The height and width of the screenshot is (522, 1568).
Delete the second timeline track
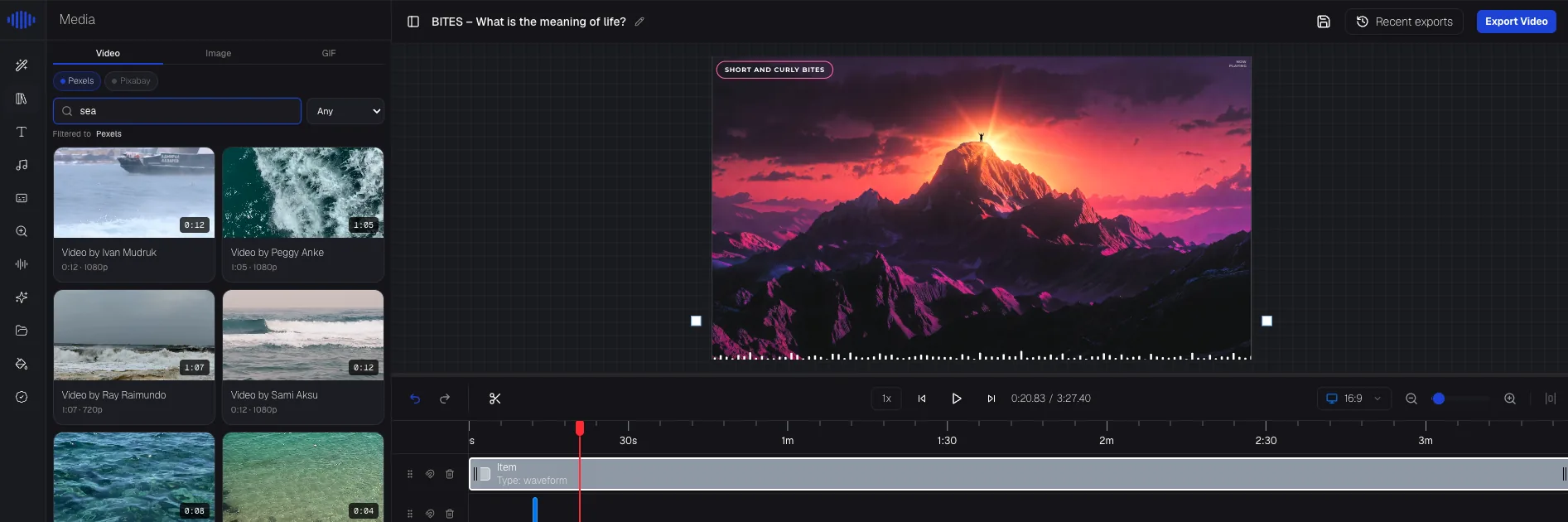coord(450,514)
